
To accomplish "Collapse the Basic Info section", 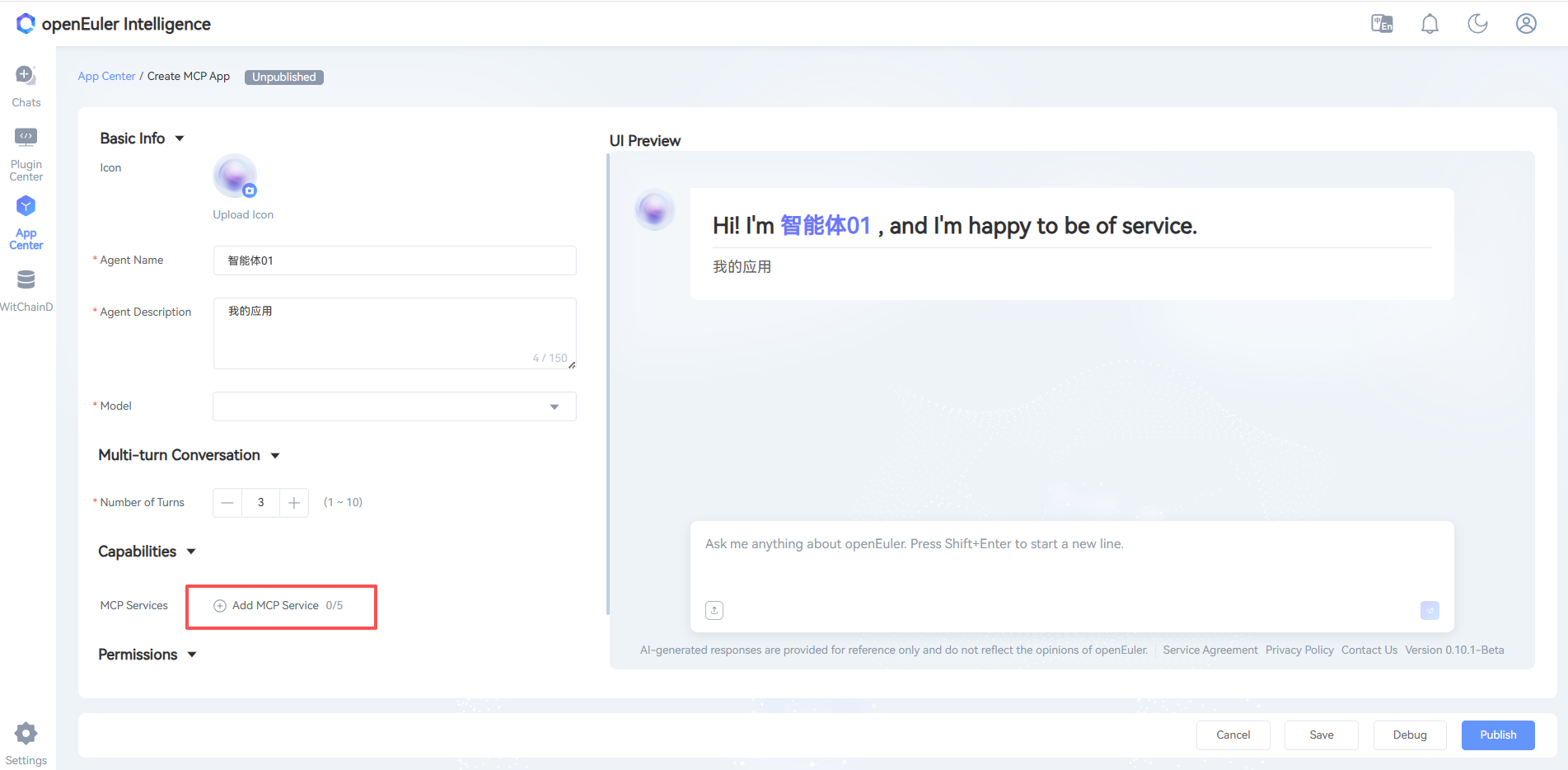I will 180,139.
